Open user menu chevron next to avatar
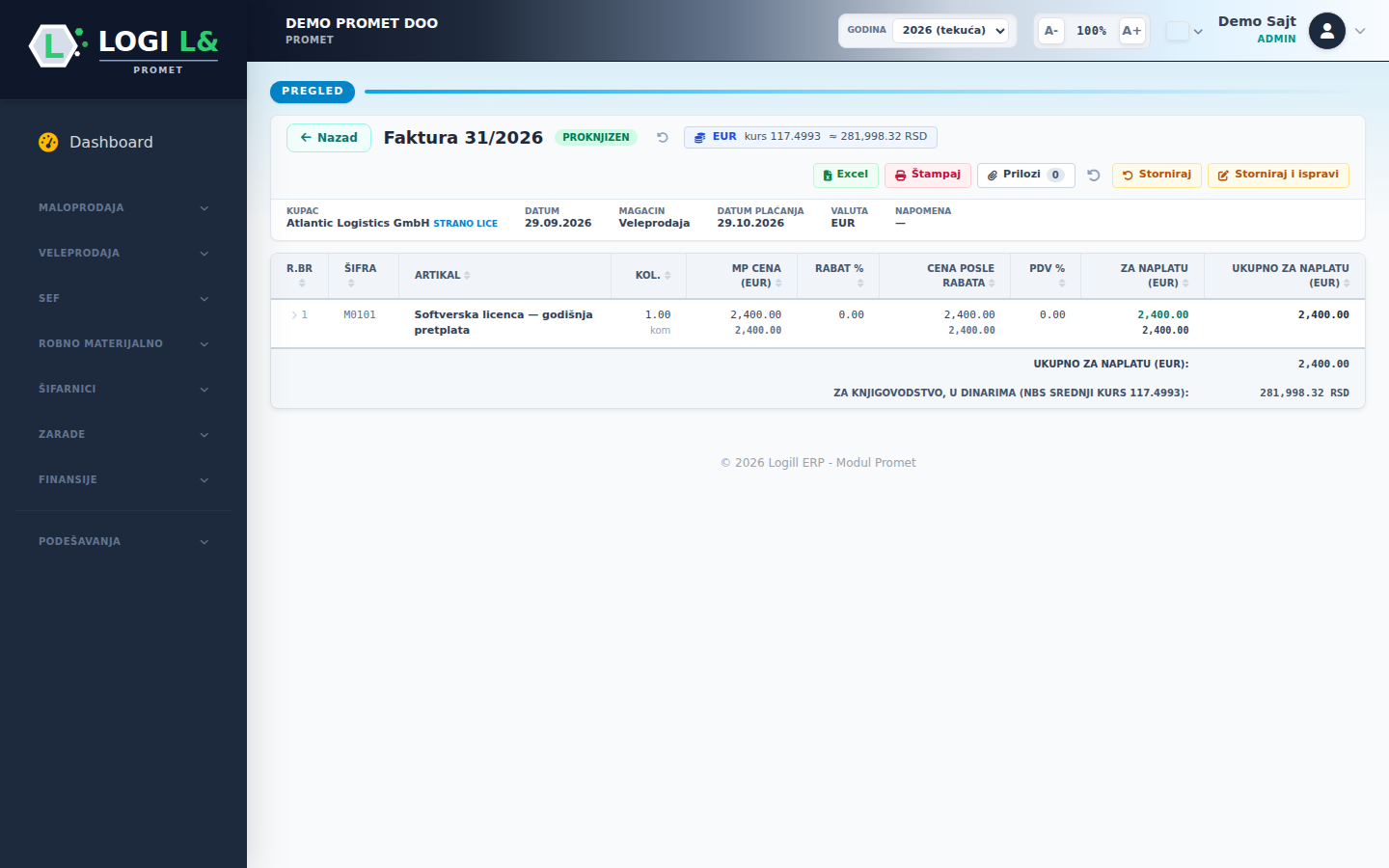The height and width of the screenshot is (868, 1389). (1360, 31)
